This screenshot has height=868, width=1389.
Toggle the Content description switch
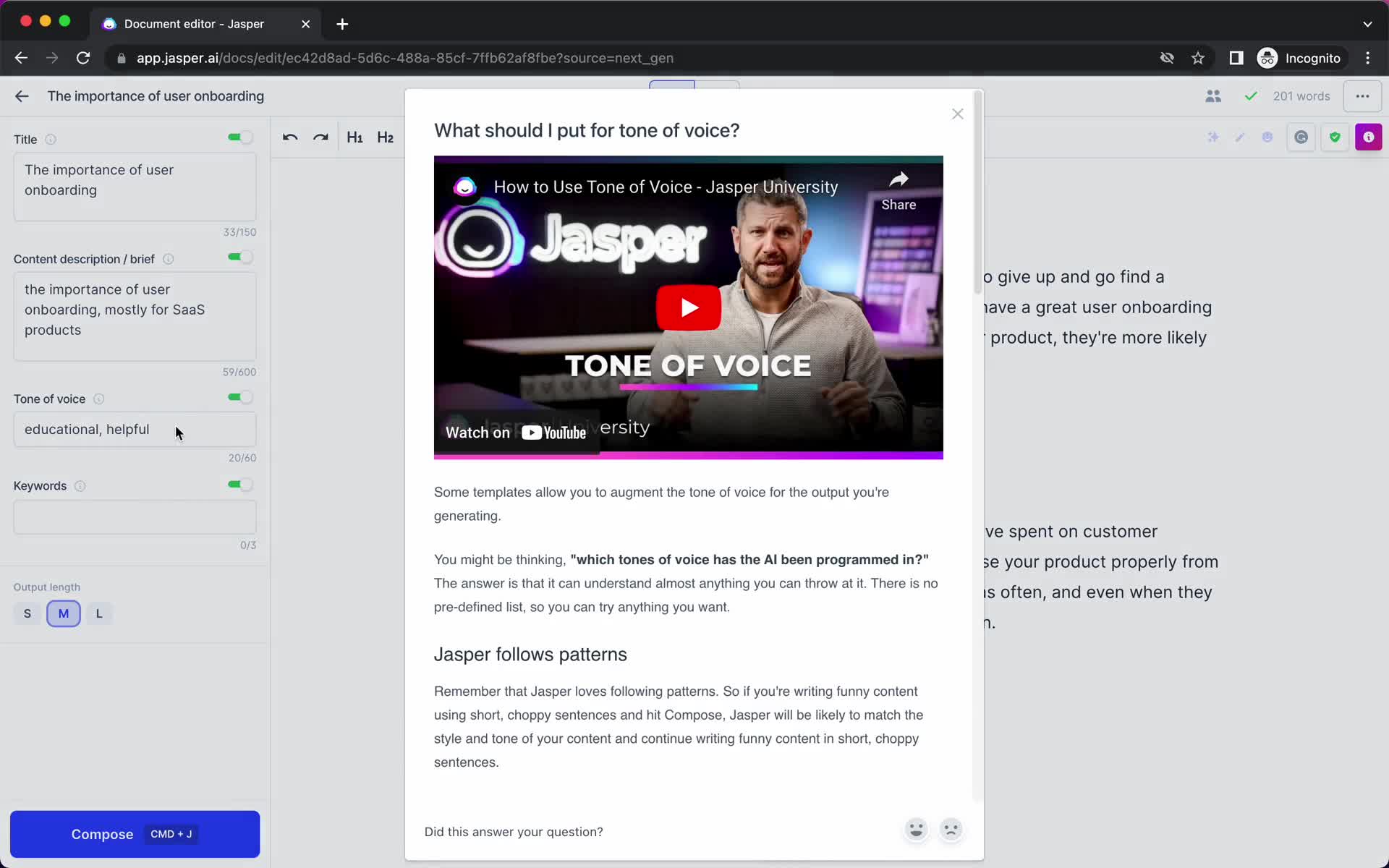(x=240, y=257)
